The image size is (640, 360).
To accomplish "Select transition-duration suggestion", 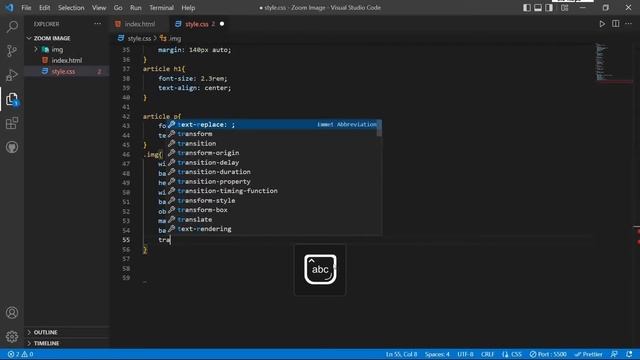I will click(273, 172).
